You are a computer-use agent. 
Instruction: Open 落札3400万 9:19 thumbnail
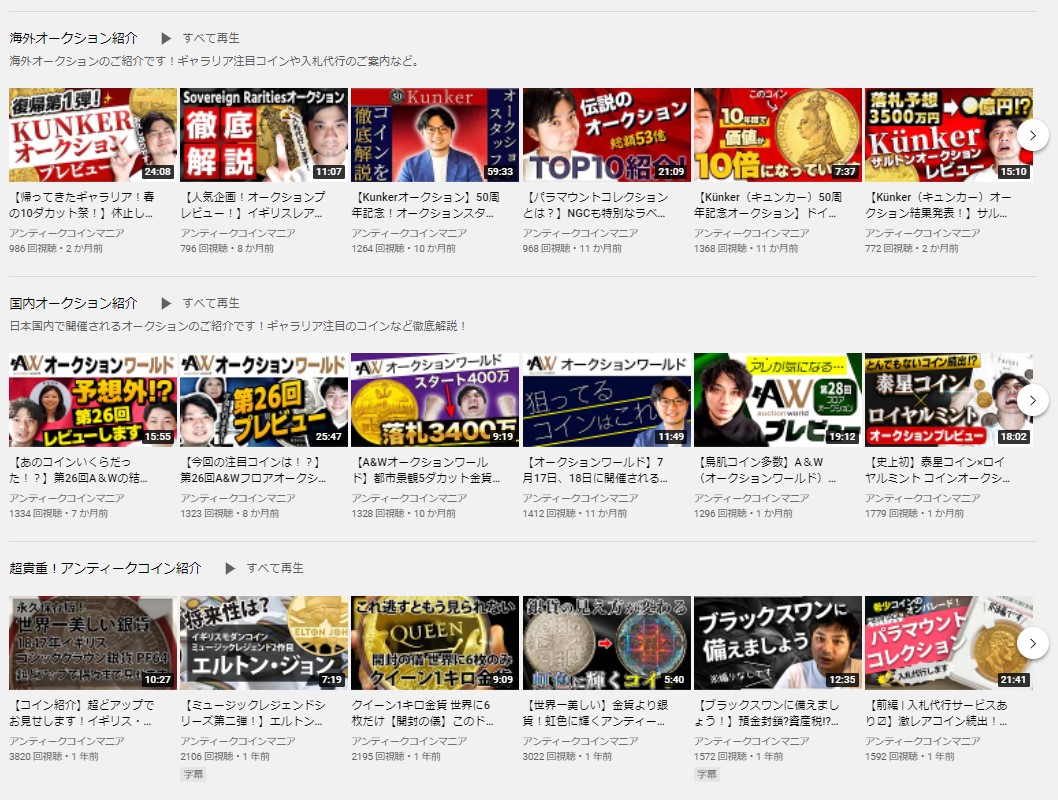pos(435,400)
